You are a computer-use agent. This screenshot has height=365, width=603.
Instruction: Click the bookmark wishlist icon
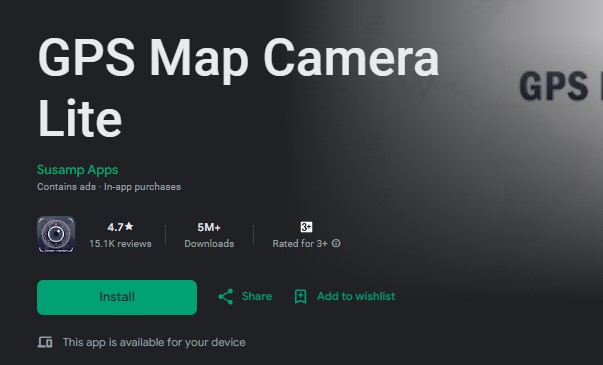pos(300,297)
